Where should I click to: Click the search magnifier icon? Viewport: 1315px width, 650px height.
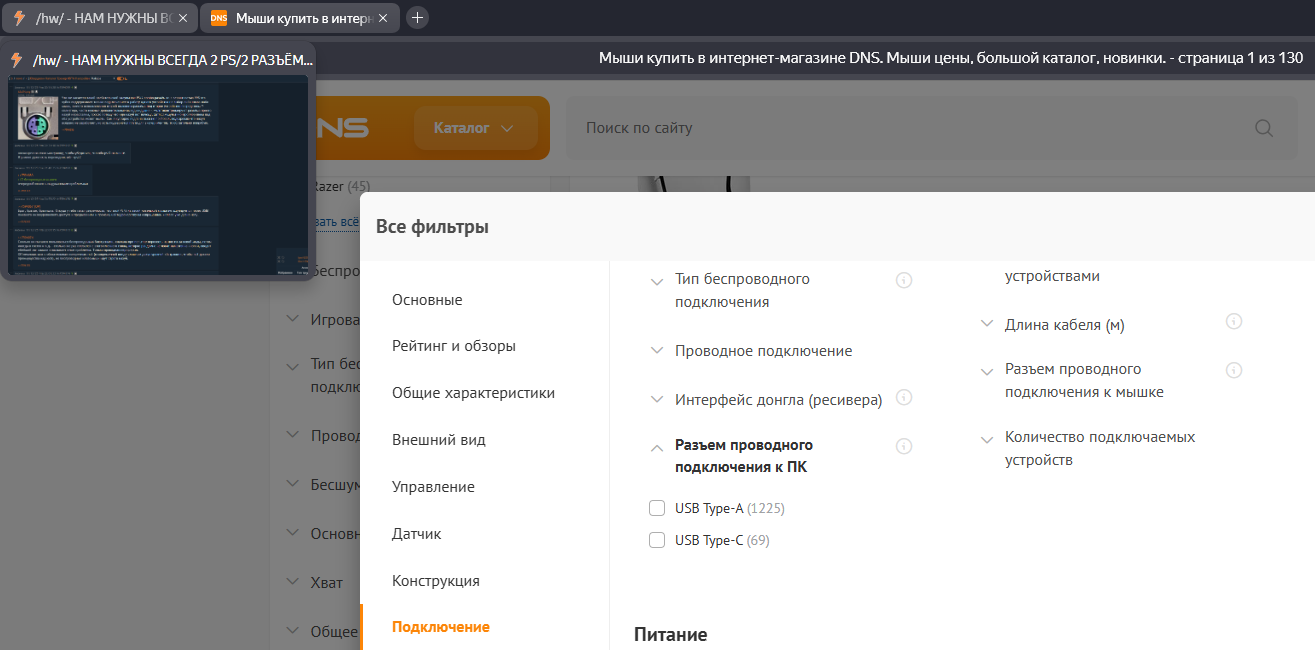pos(1264,128)
